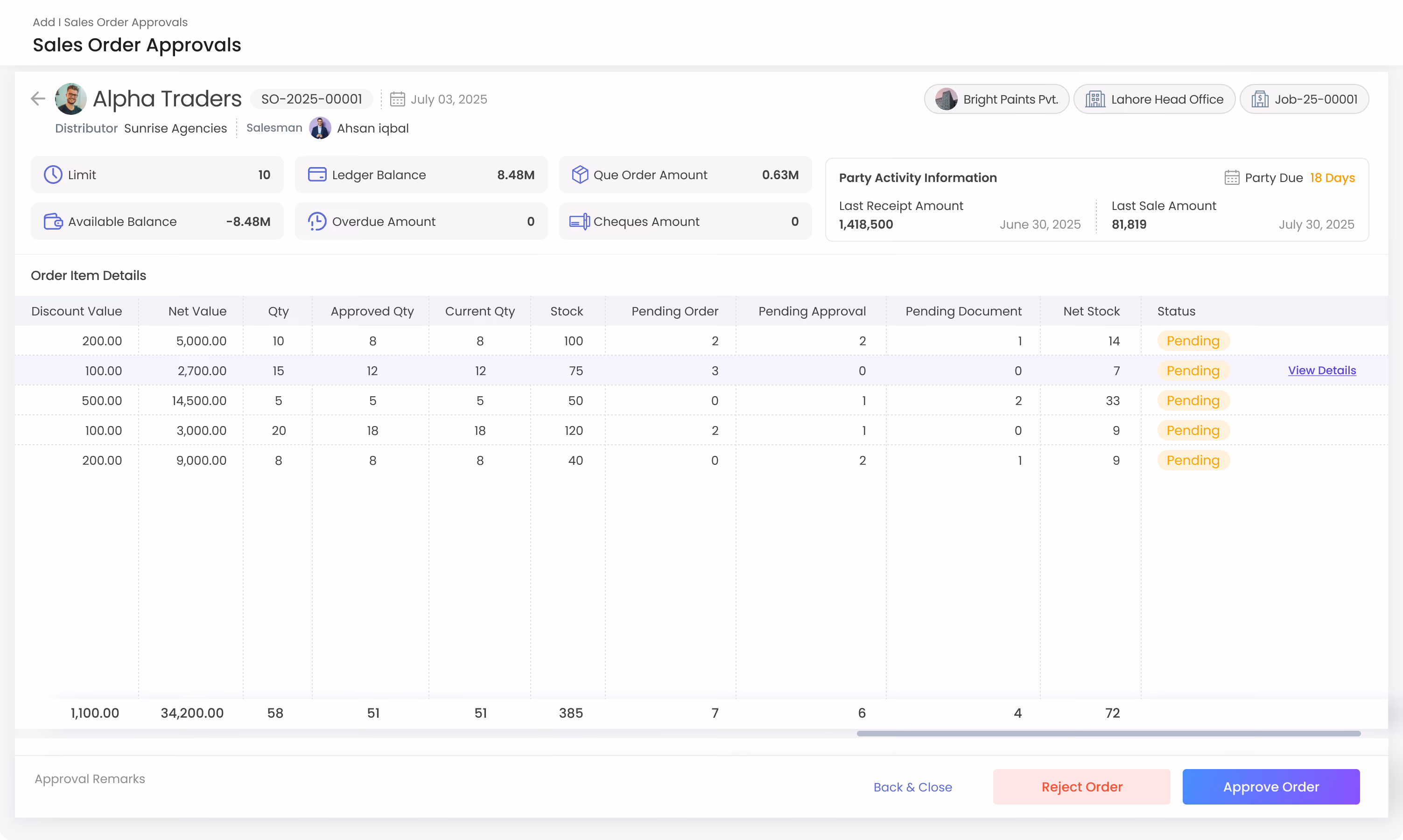The height and width of the screenshot is (840, 1403).
Task: Click the back arrow beside Alpha Traders
Action: pyautogui.click(x=38, y=99)
